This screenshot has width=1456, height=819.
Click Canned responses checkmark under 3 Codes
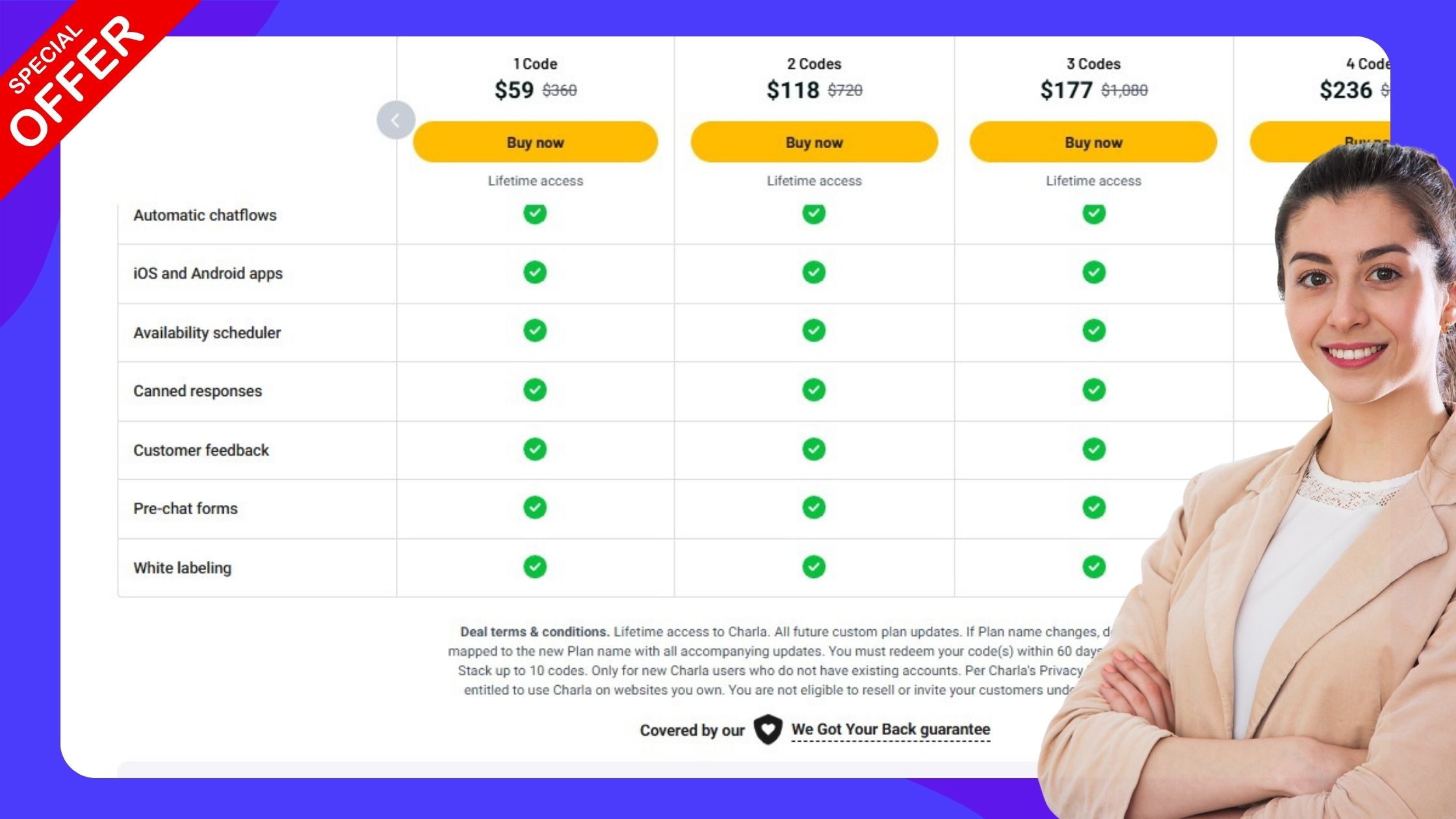point(1094,390)
